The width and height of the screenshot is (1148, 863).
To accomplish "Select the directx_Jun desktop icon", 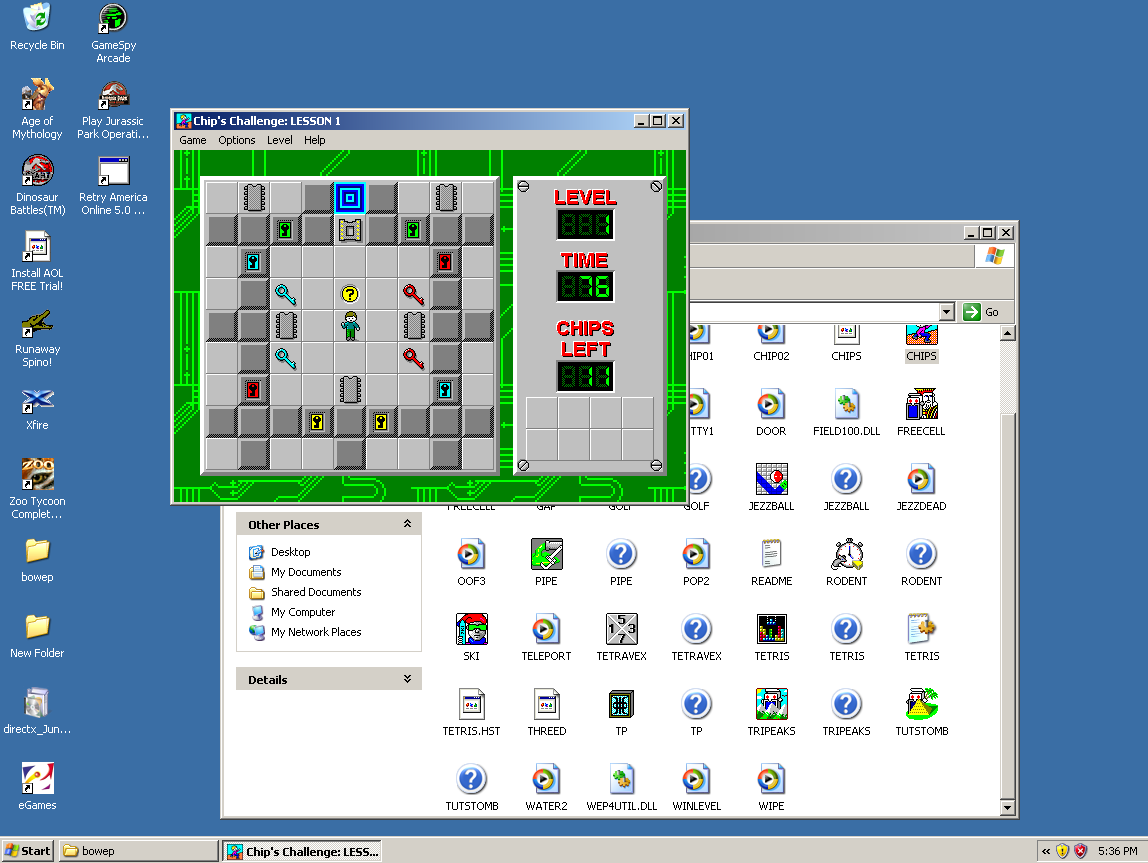I will point(37,711).
